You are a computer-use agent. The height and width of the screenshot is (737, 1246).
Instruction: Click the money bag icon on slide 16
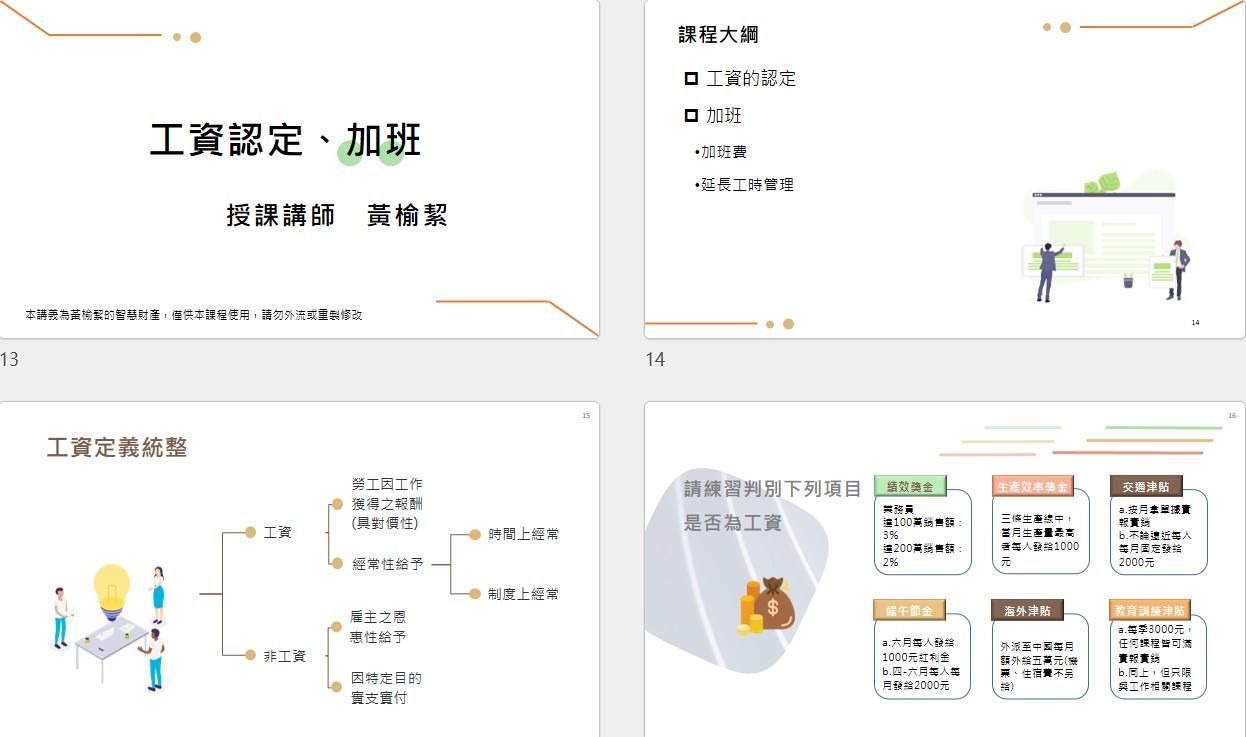tap(773, 603)
